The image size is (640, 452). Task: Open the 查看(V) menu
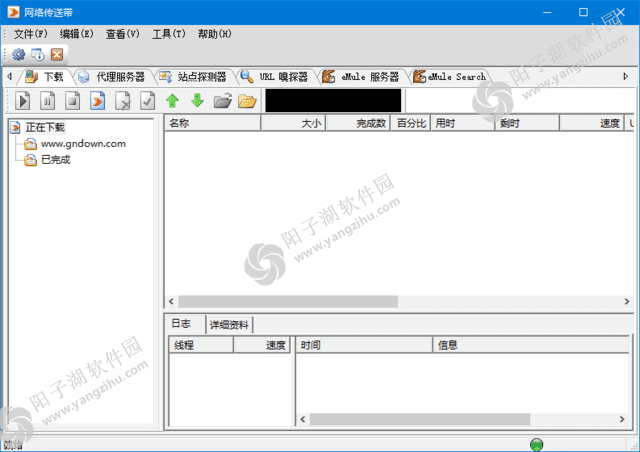click(x=122, y=34)
